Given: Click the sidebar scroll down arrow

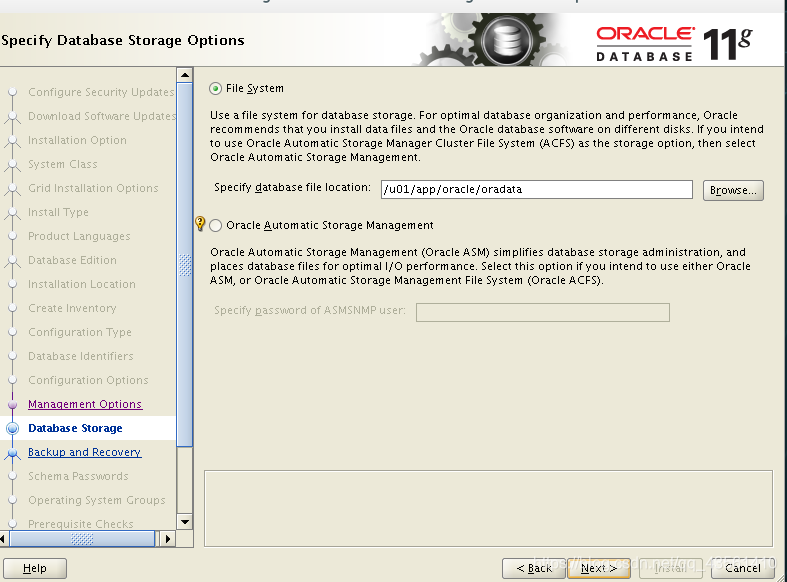Looking at the screenshot, I should [x=185, y=522].
